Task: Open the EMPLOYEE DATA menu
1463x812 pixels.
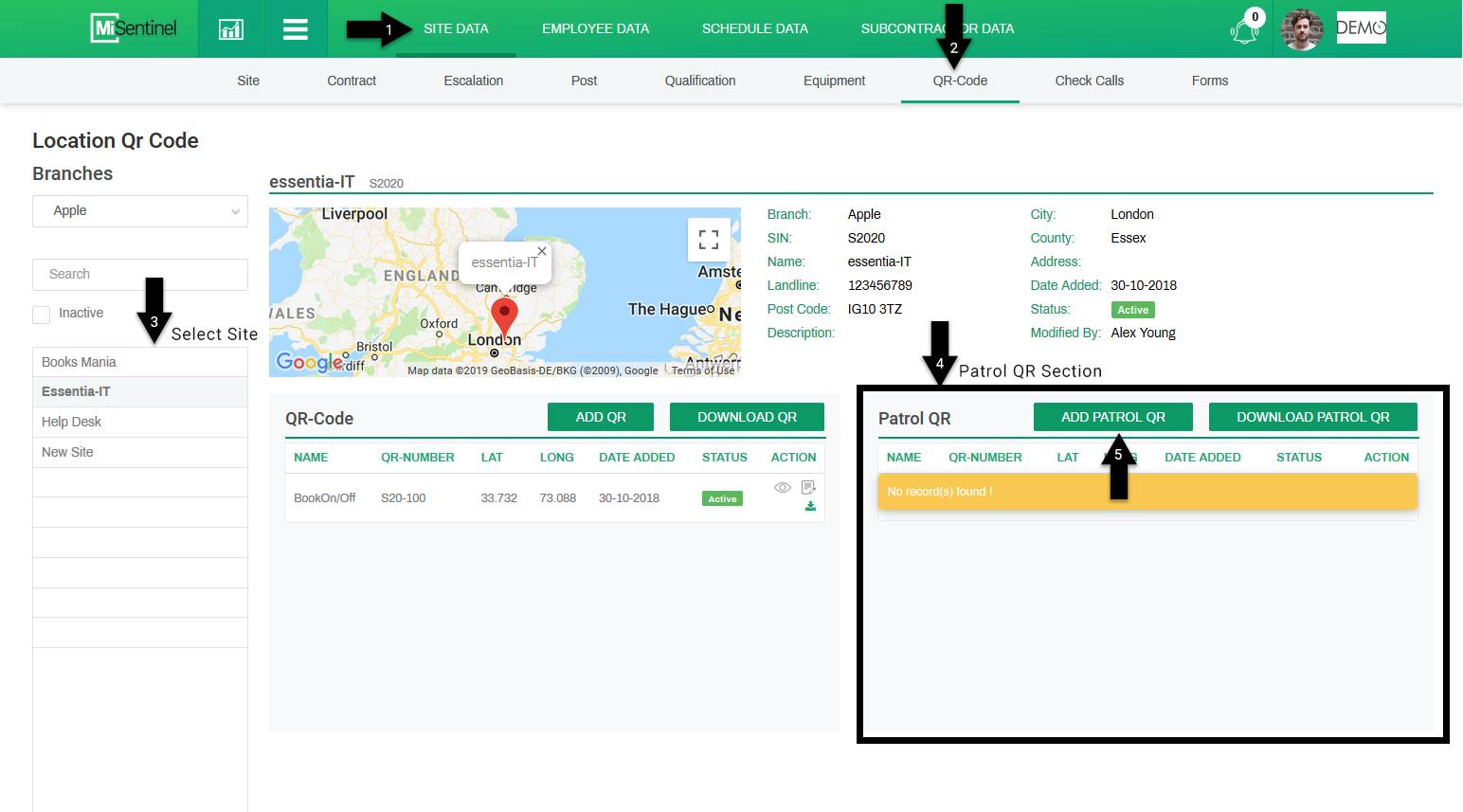Action: [x=595, y=29]
